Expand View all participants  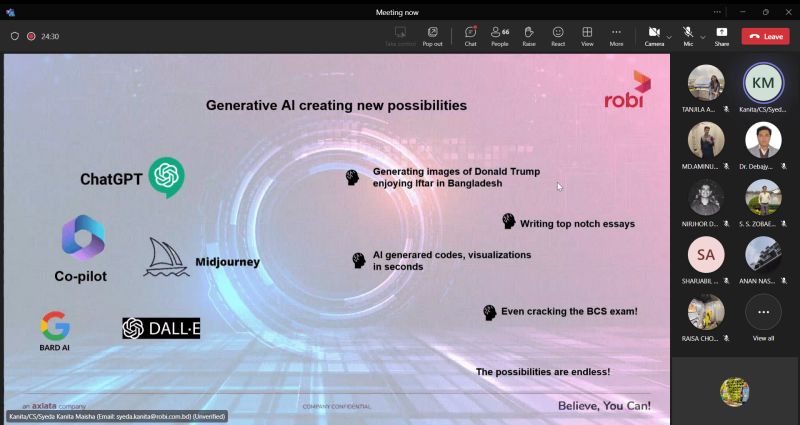click(763, 317)
